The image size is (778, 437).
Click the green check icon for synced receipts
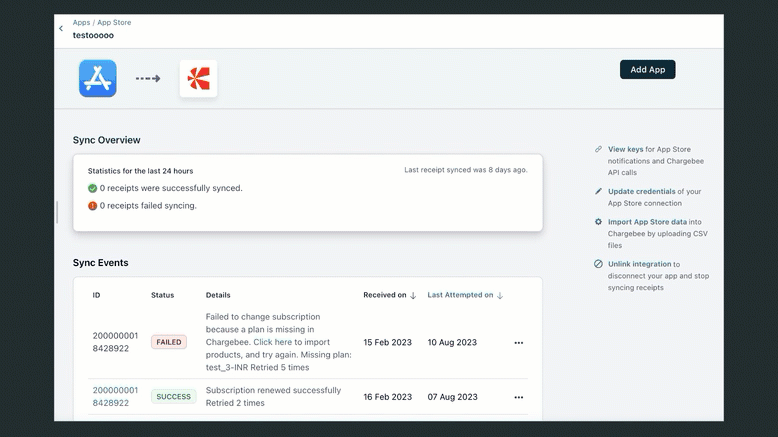pos(92,188)
